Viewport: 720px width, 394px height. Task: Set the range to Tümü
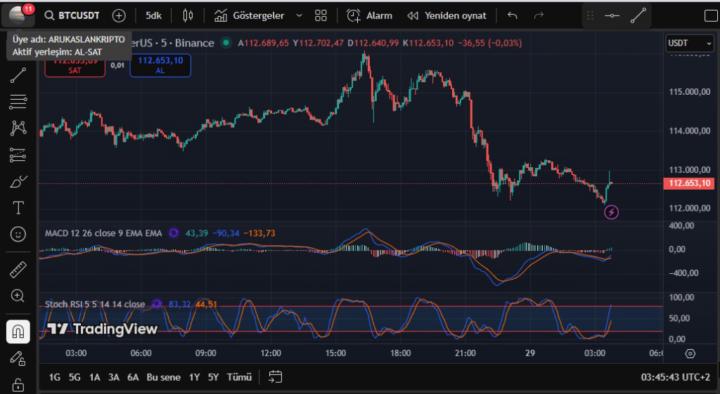(x=239, y=377)
